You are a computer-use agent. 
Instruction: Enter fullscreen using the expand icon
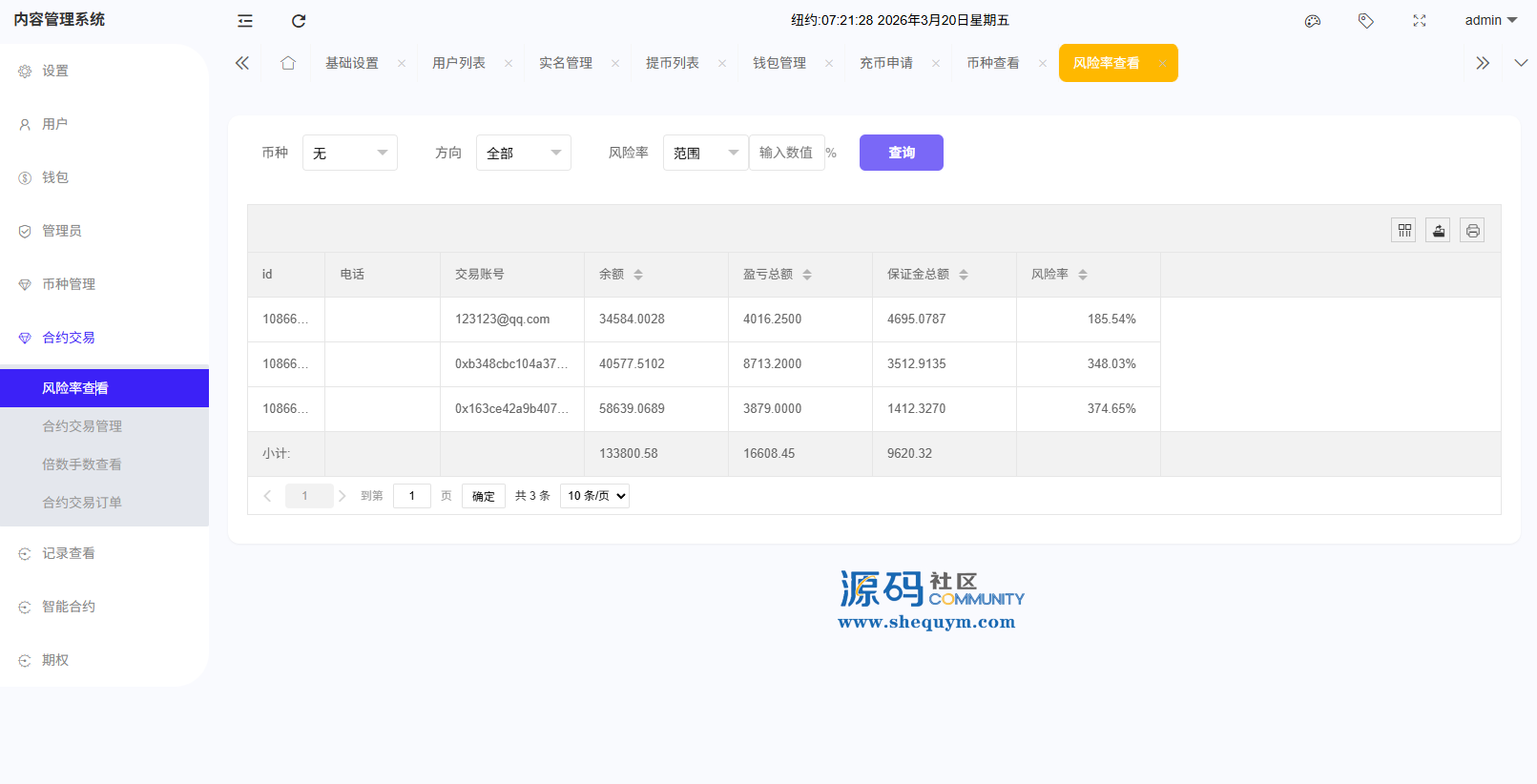pos(1420,21)
